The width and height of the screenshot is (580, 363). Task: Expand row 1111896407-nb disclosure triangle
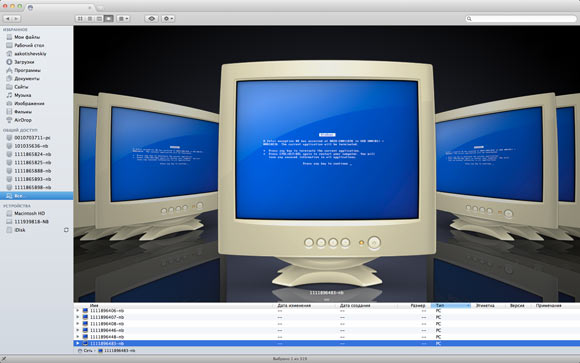[78, 317]
